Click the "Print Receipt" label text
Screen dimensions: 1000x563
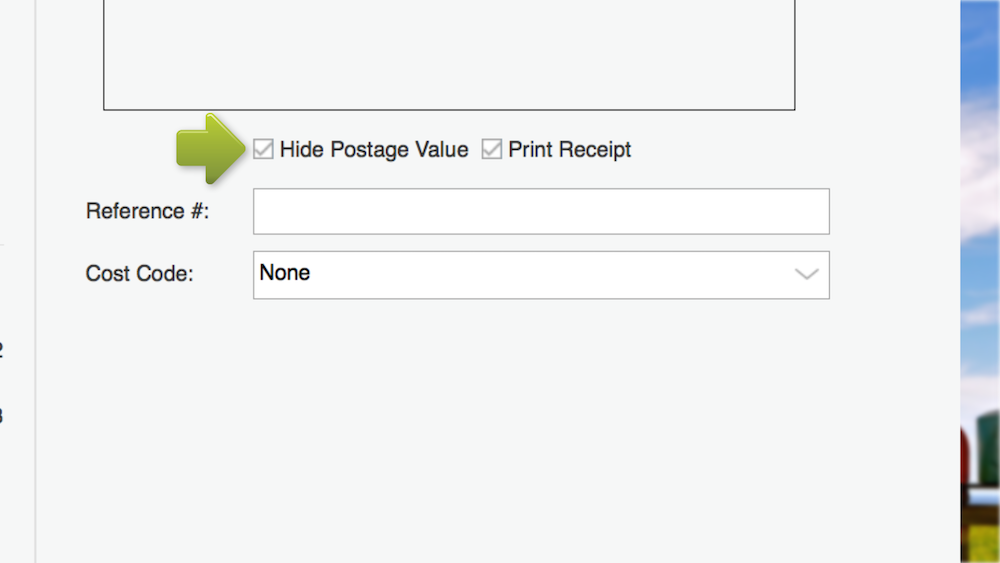pos(570,150)
